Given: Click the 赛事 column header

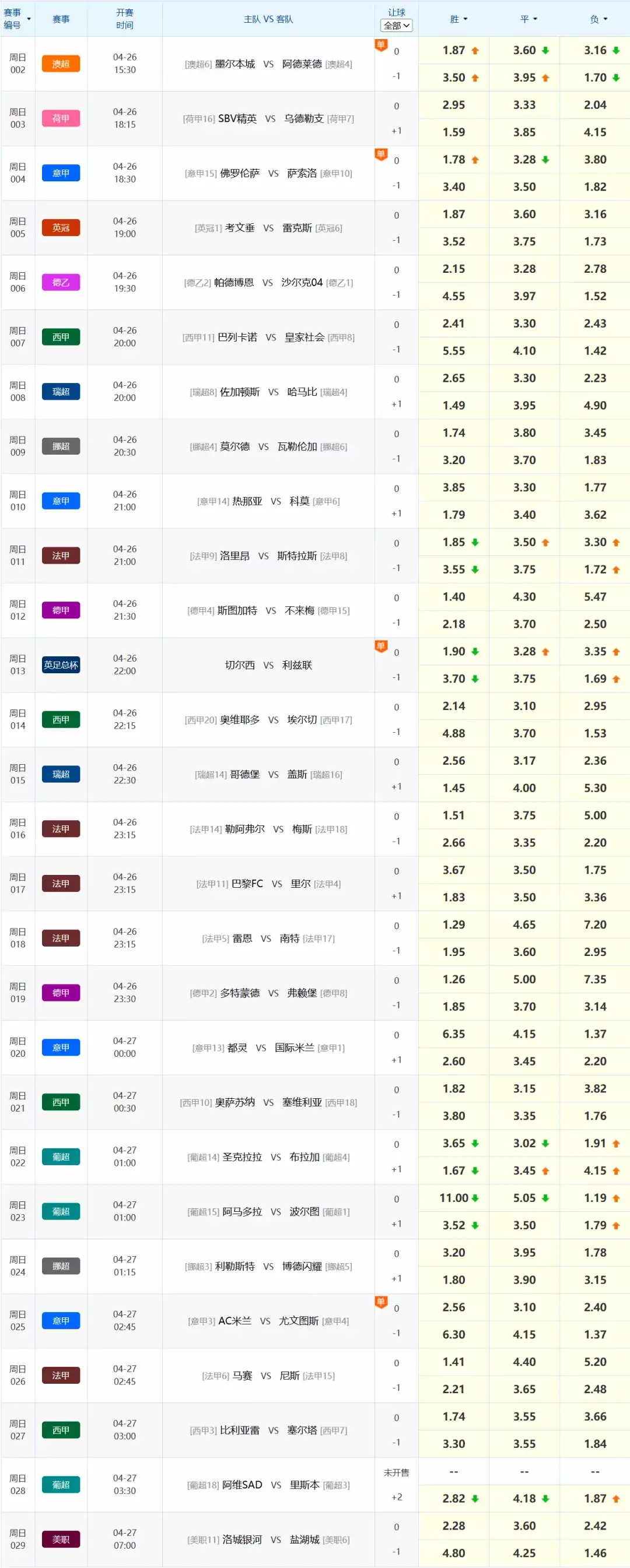Looking at the screenshot, I should coord(61,19).
